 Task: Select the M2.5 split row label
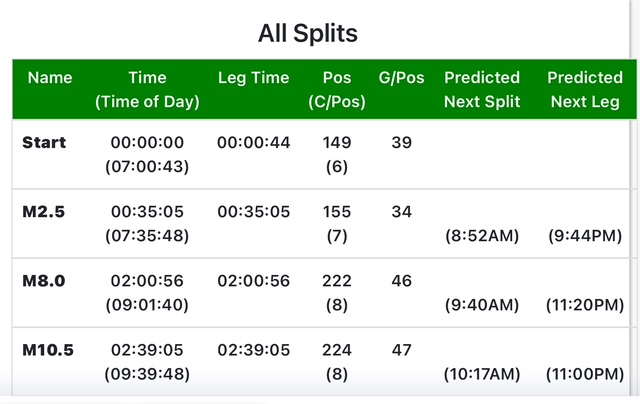[x=44, y=212]
